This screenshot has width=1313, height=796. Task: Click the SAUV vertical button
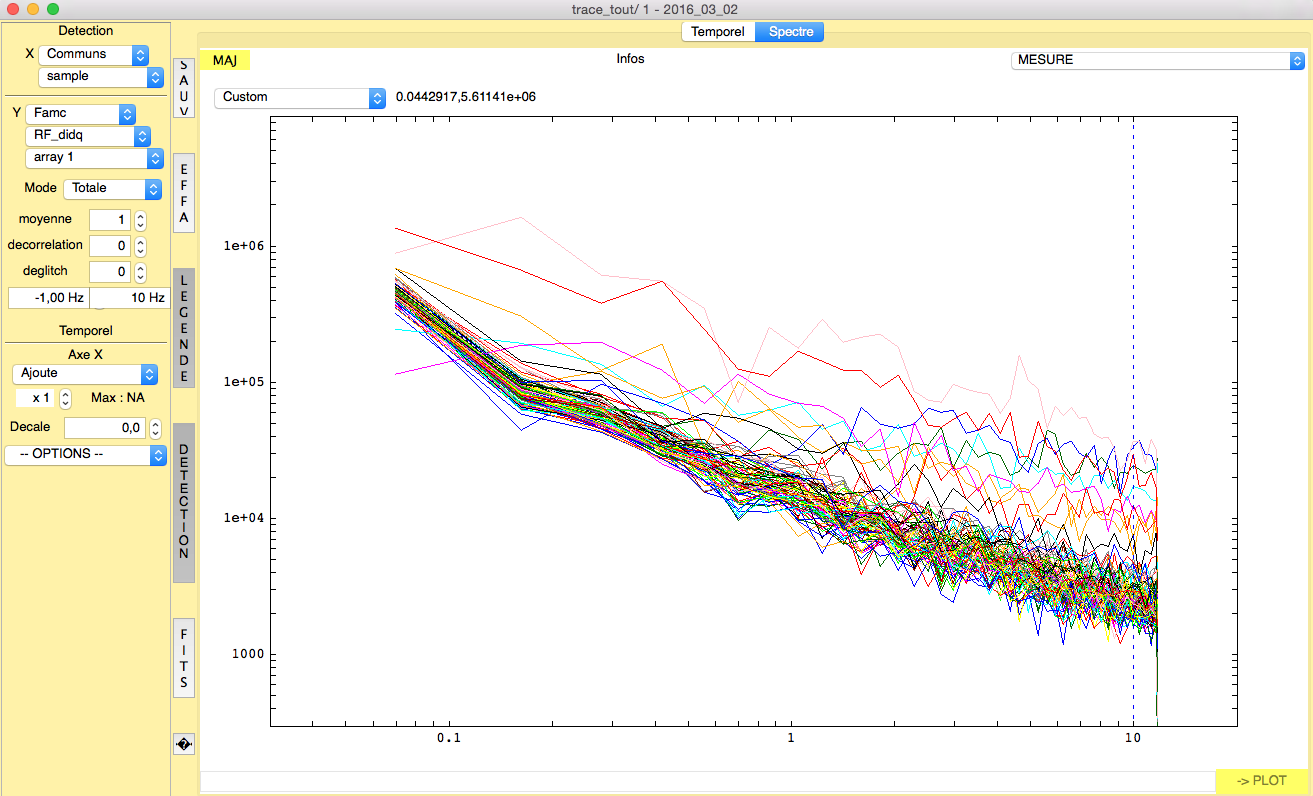184,88
